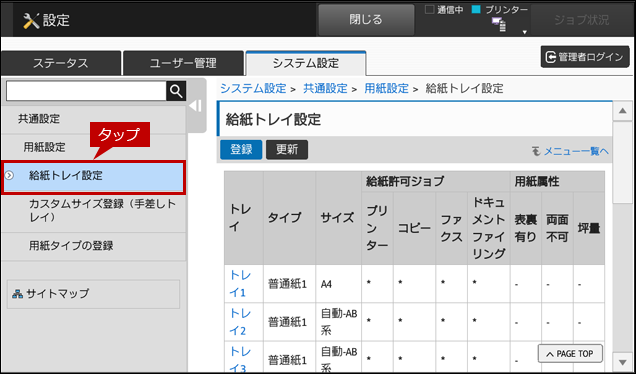Click the menu list return icon

pos(536,151)
